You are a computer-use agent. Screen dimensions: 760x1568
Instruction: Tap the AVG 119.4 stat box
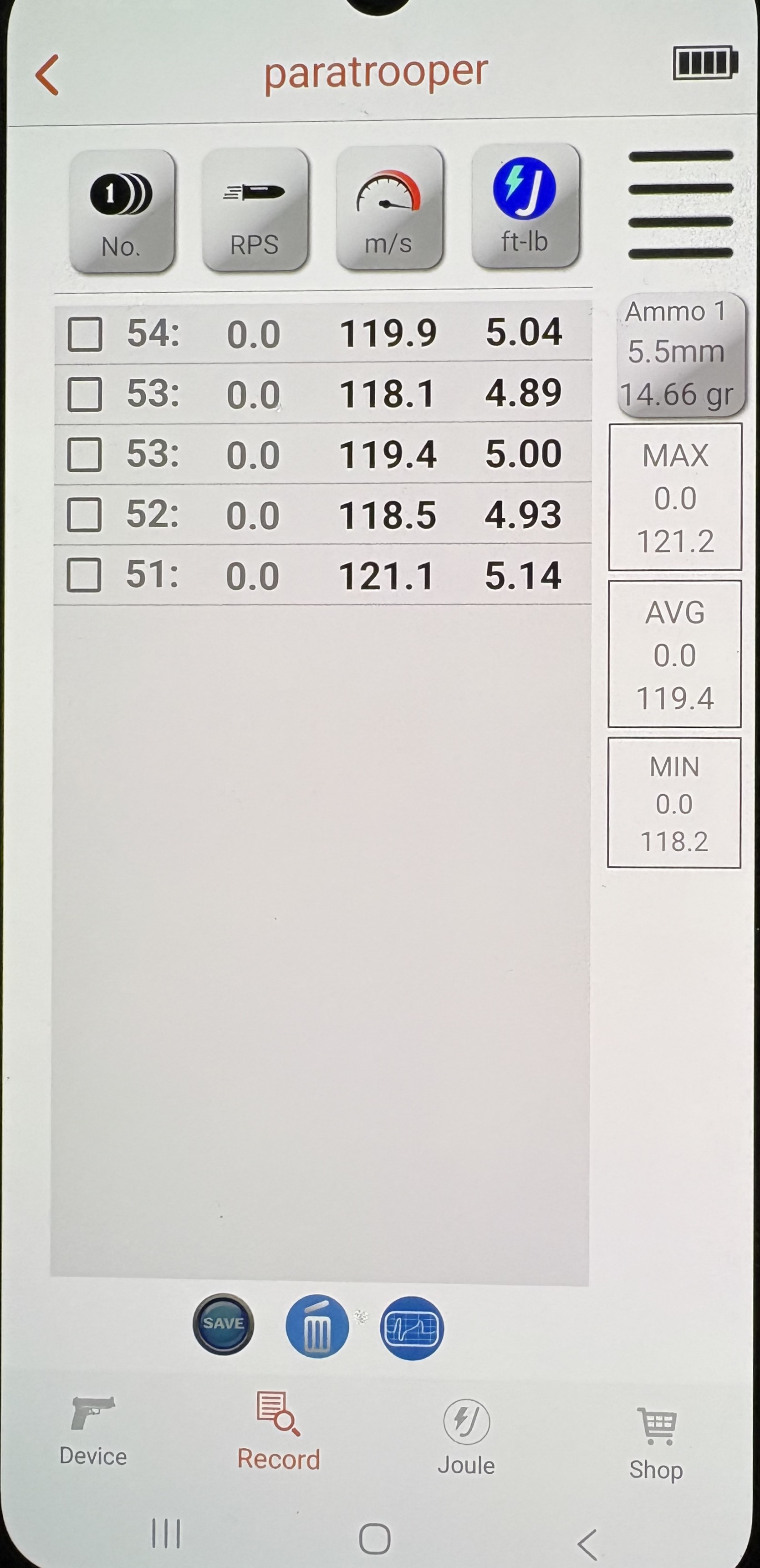675,654
